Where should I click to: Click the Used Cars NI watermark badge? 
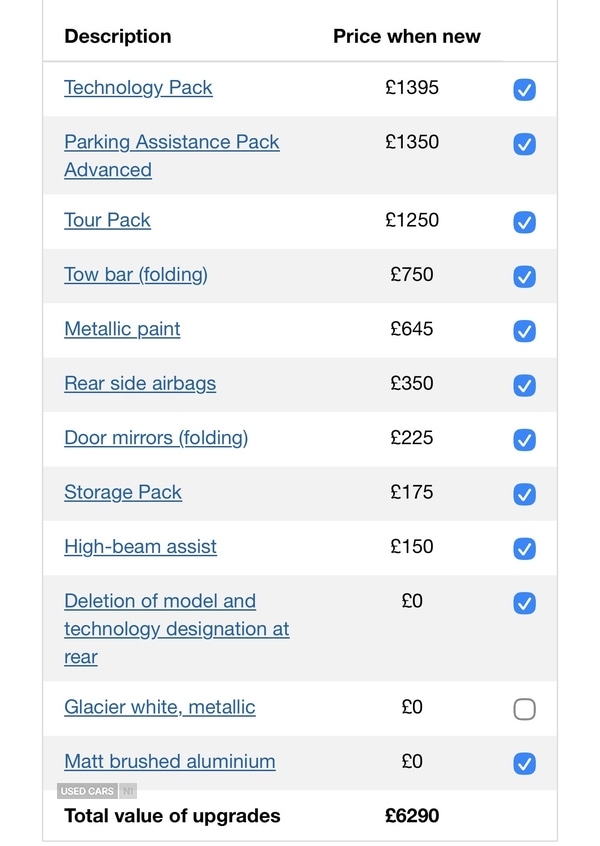pos(97,791)
